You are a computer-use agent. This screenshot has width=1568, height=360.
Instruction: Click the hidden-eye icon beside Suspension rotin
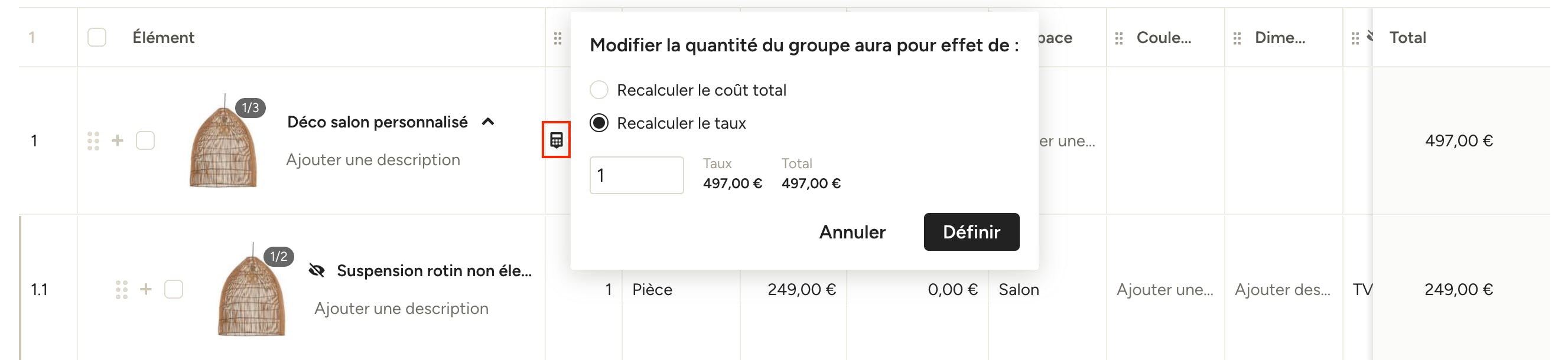(x=317, y=271)
